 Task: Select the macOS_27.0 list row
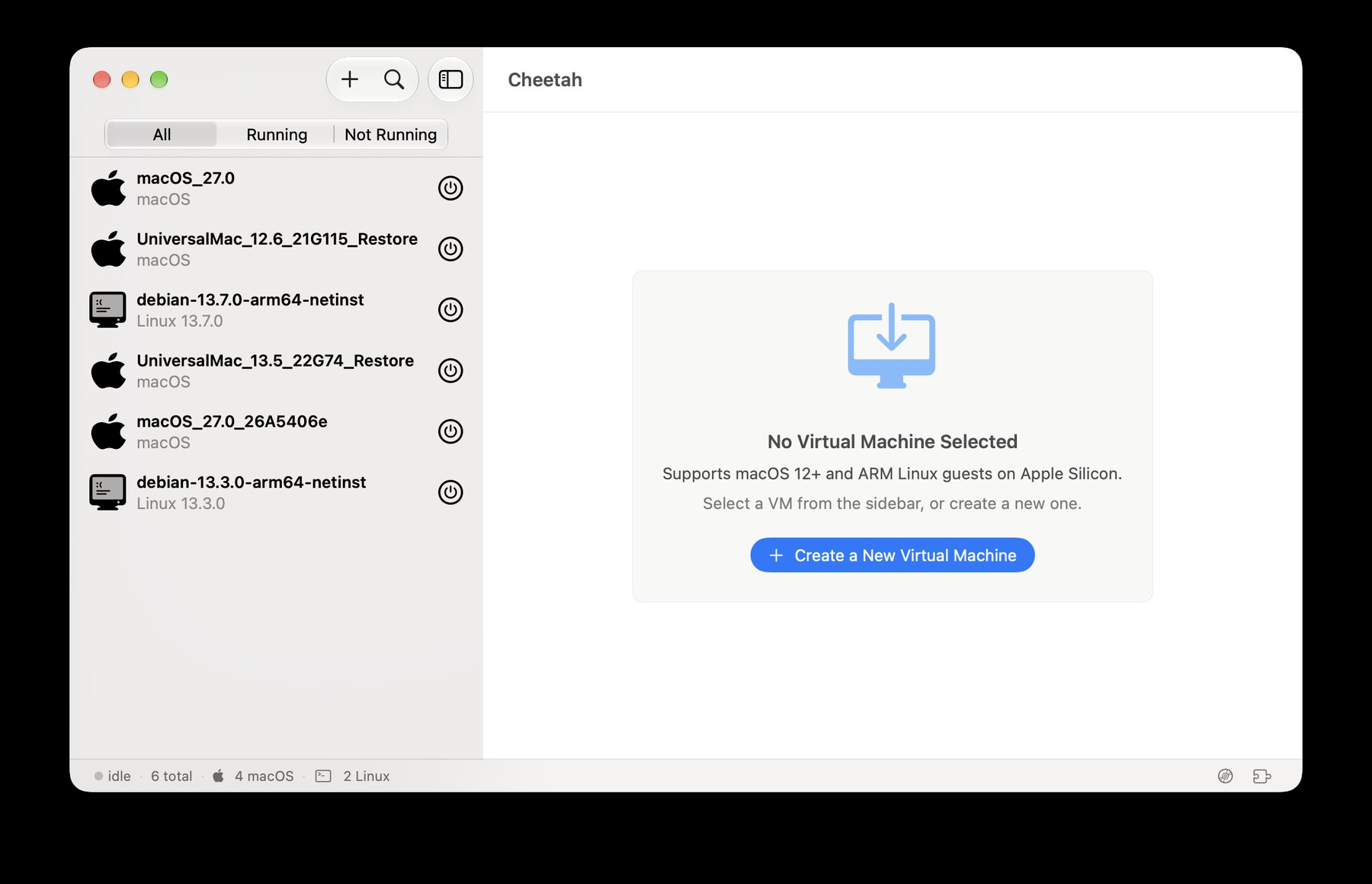[x=276, y=188]
